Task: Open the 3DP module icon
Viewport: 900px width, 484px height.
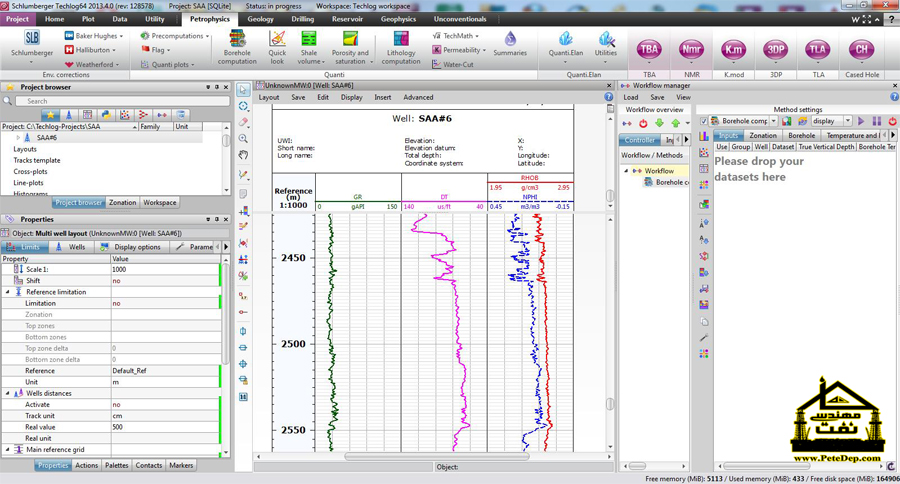Action: coord(775,49)
